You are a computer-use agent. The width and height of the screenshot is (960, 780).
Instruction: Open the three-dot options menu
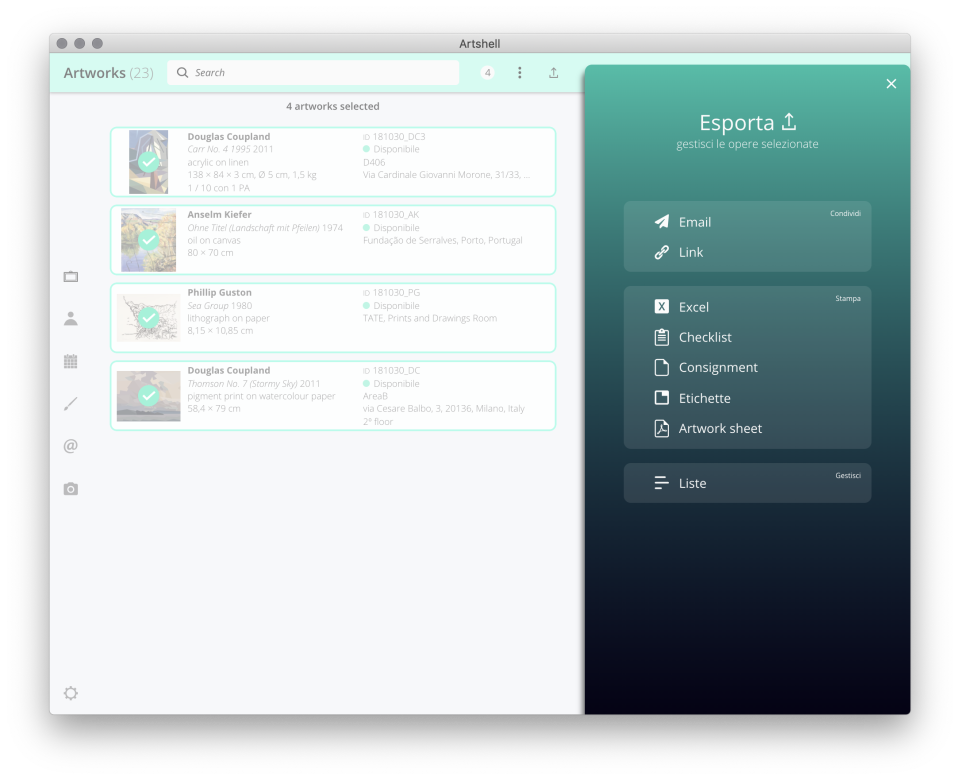click(x=519, y=72)
